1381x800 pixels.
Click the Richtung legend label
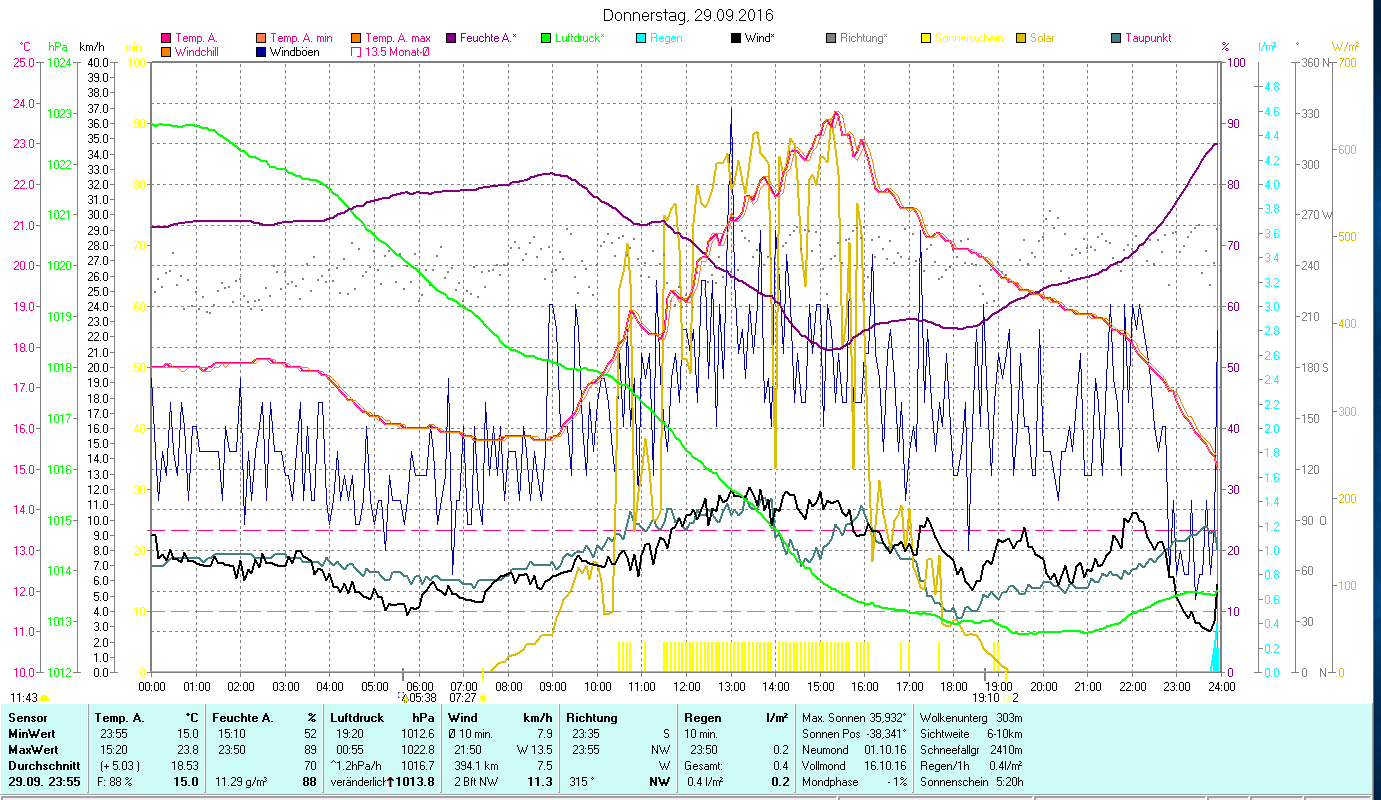[863, 38]
